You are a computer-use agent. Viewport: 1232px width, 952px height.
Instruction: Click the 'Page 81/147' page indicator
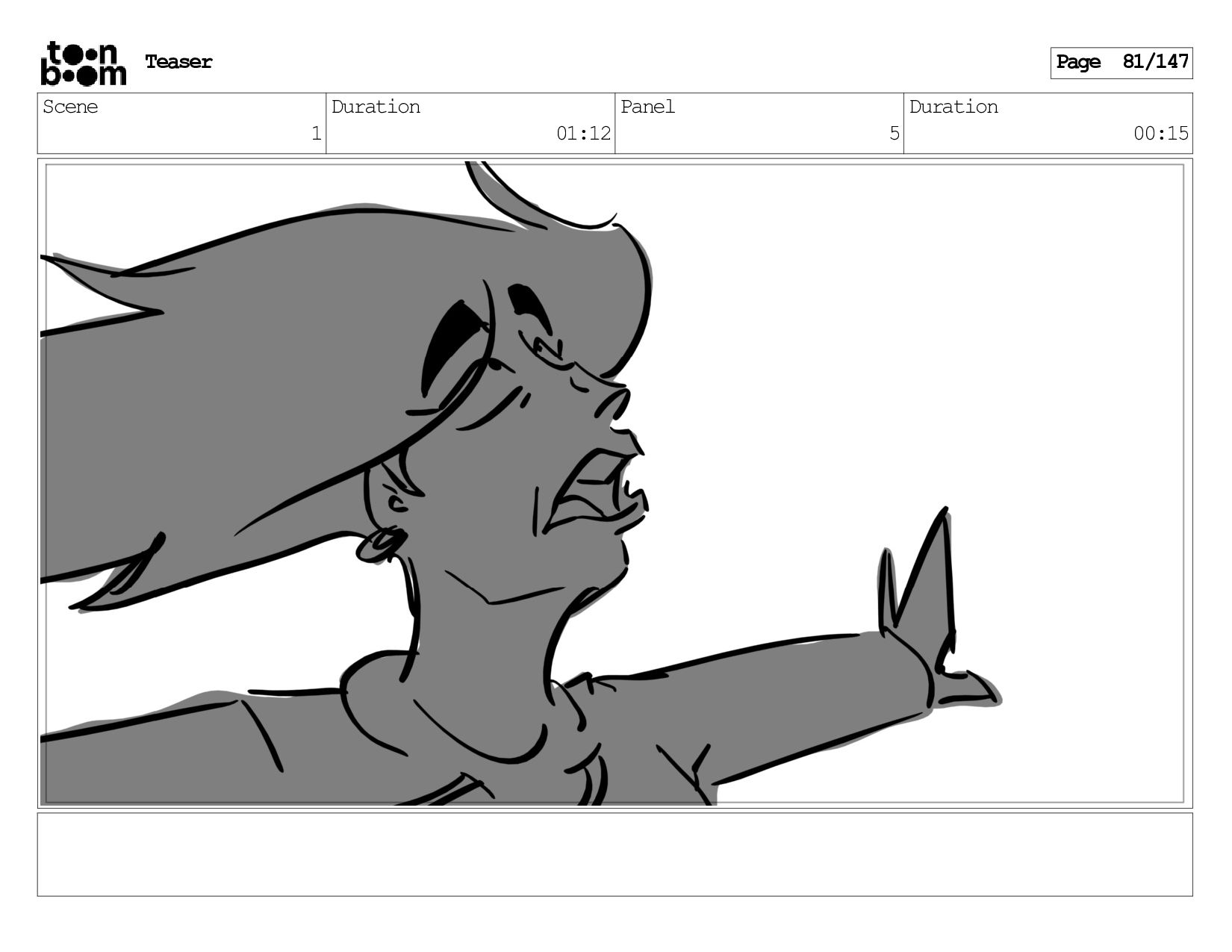(1121, 63)
